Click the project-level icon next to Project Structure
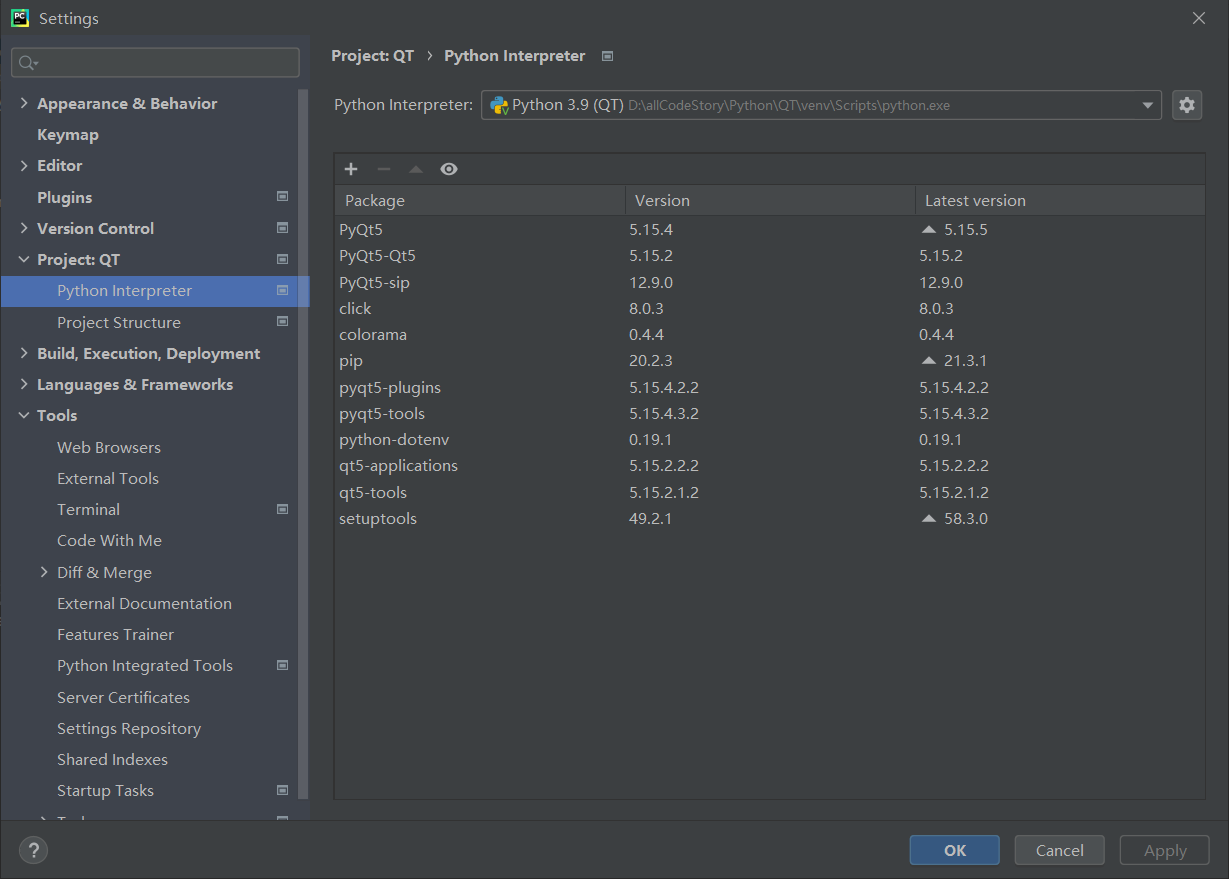Image resolution: width=1229 pixels, height=879 pixels. [282, 322]
